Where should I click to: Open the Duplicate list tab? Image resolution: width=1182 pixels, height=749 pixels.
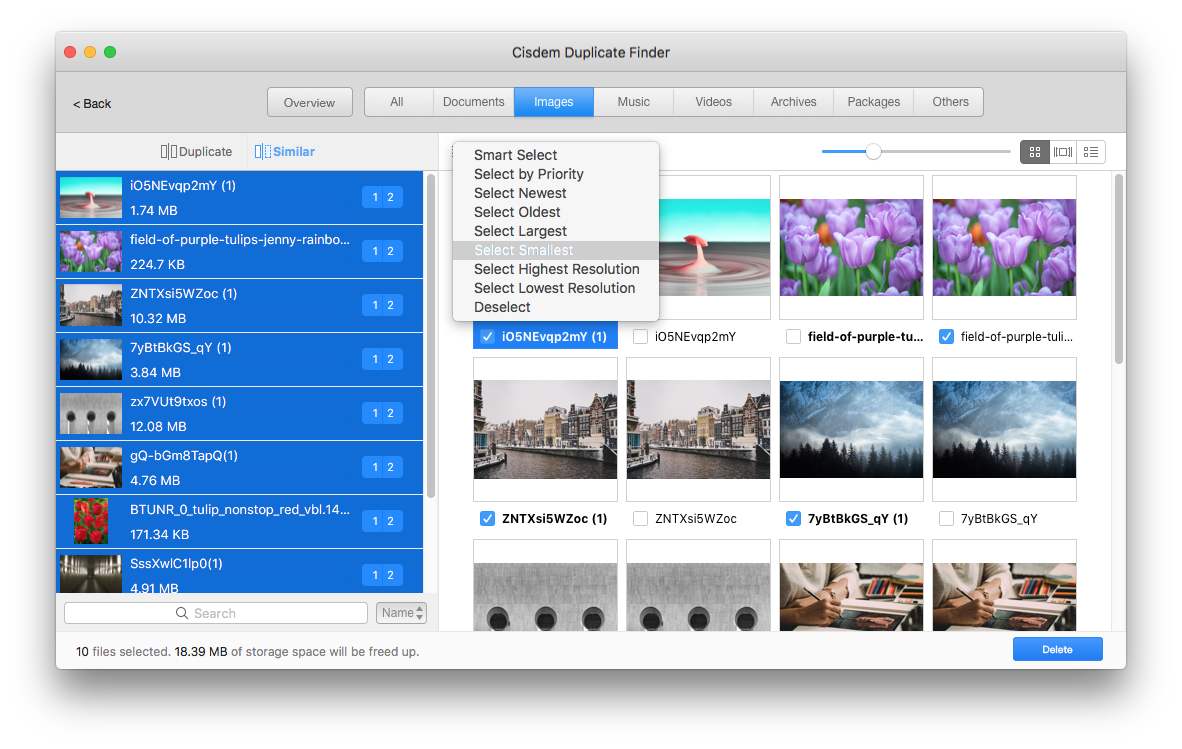196,151
